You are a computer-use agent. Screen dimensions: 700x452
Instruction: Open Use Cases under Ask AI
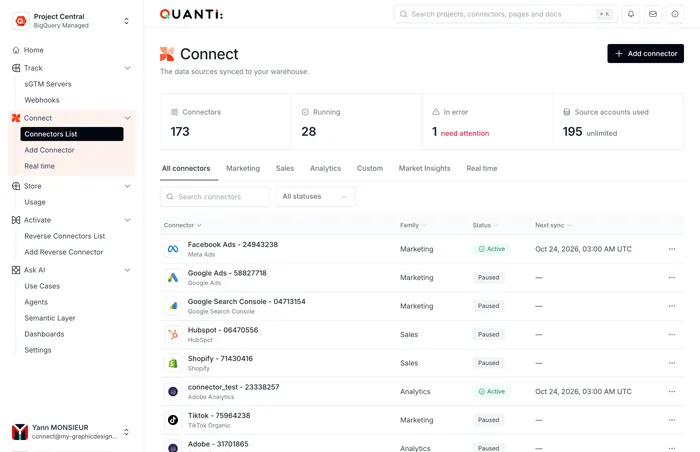[x=42, y=286]
